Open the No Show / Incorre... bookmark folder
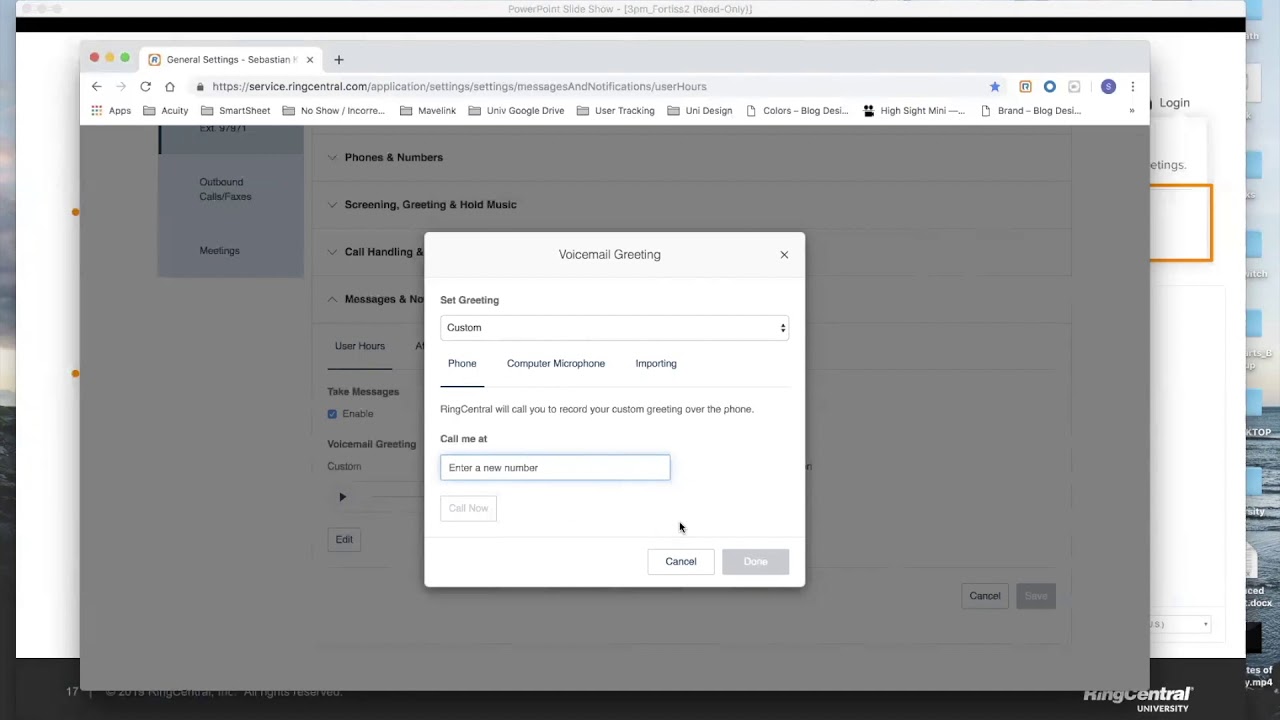Screen dimensions: 1280x720 tap(333, 111)
